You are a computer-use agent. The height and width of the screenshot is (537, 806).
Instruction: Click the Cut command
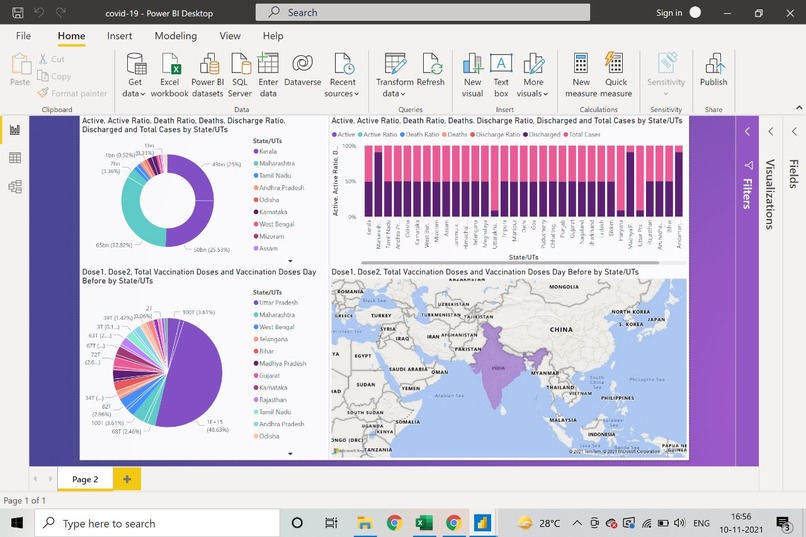[51, 59]
